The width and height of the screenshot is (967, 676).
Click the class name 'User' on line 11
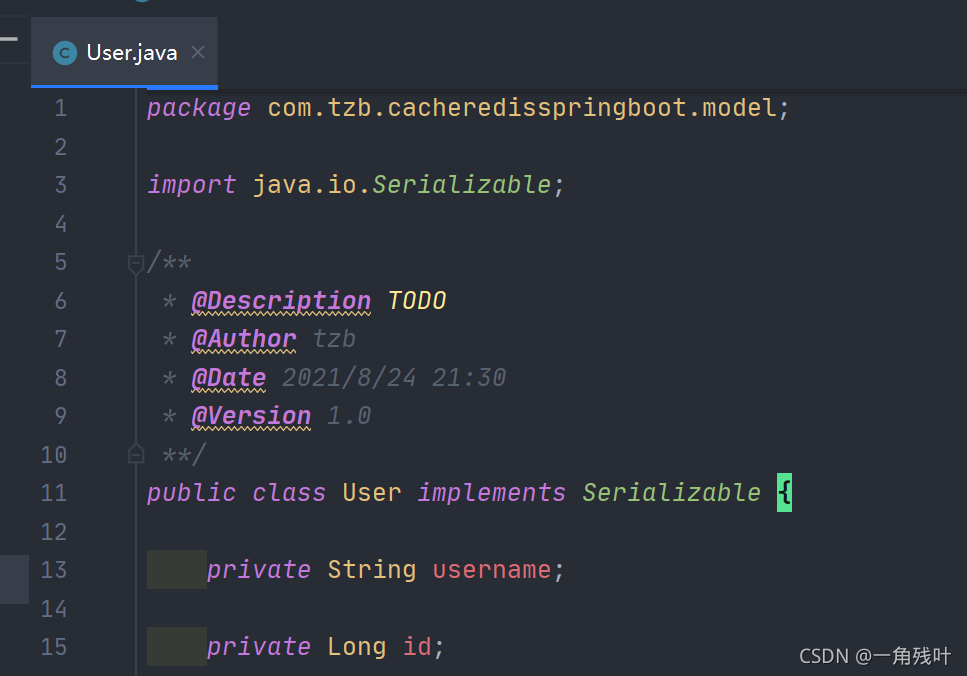point(372,493)
